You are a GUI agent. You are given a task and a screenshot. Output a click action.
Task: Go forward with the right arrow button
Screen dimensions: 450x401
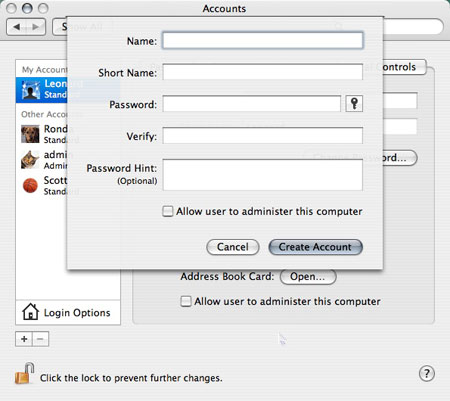[36, 27]
